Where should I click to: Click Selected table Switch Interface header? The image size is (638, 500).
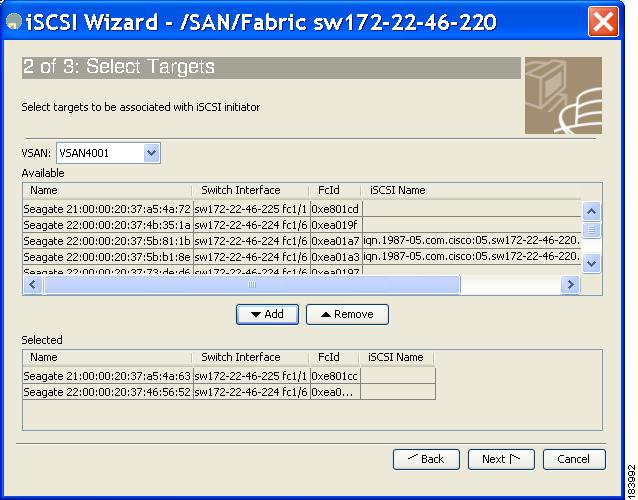[x=251, y=357]
